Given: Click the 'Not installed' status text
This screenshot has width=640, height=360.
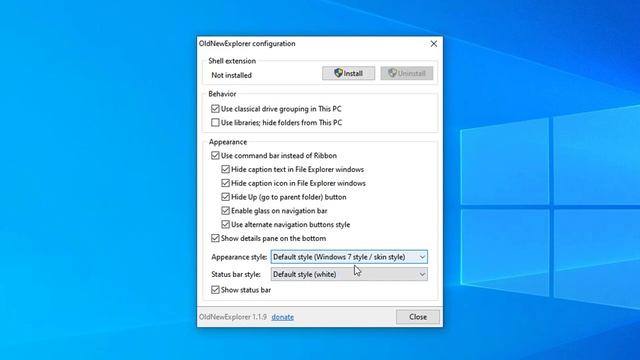Looking at the screenshot, I should tap(231, 75).
